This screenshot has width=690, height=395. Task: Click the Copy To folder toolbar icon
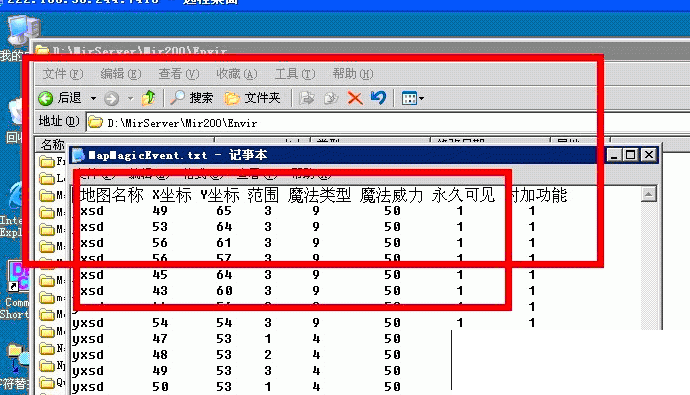click(330, 98)
